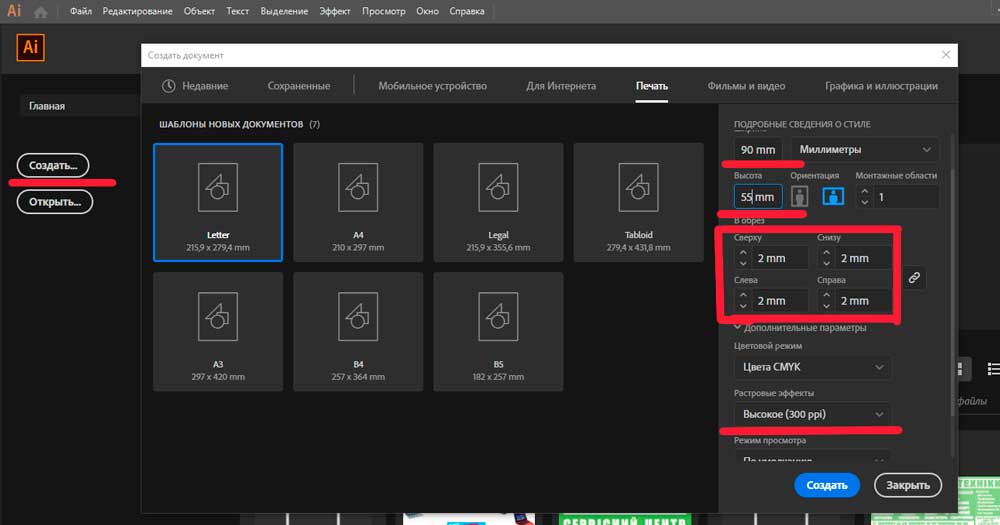Screen dimensions: 1000x525
Task: Open the Редактирование menu
Action: pos(137,11)
